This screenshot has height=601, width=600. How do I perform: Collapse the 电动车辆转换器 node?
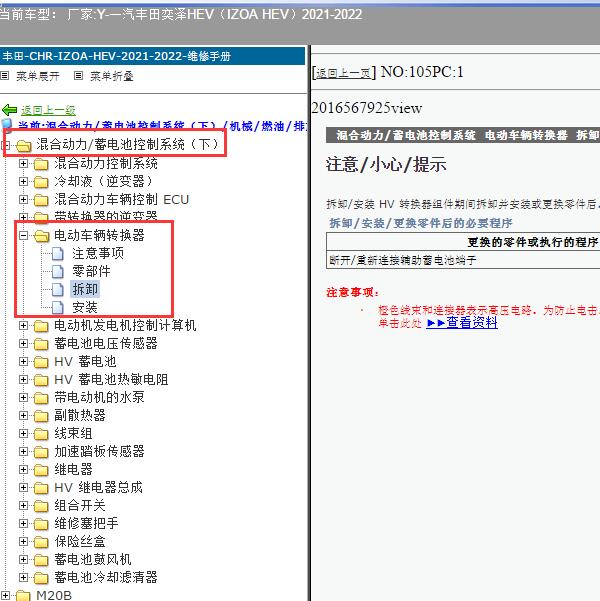(23, 235)
